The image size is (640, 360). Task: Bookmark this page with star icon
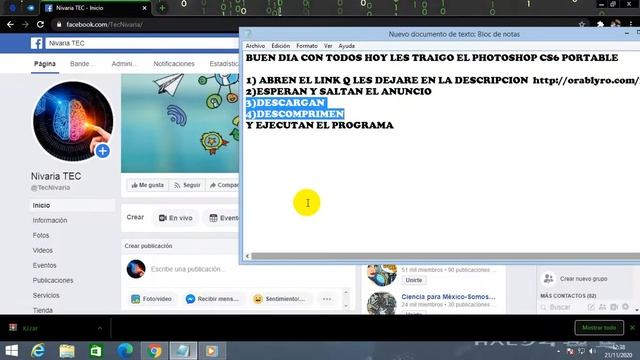click(582, 24)
